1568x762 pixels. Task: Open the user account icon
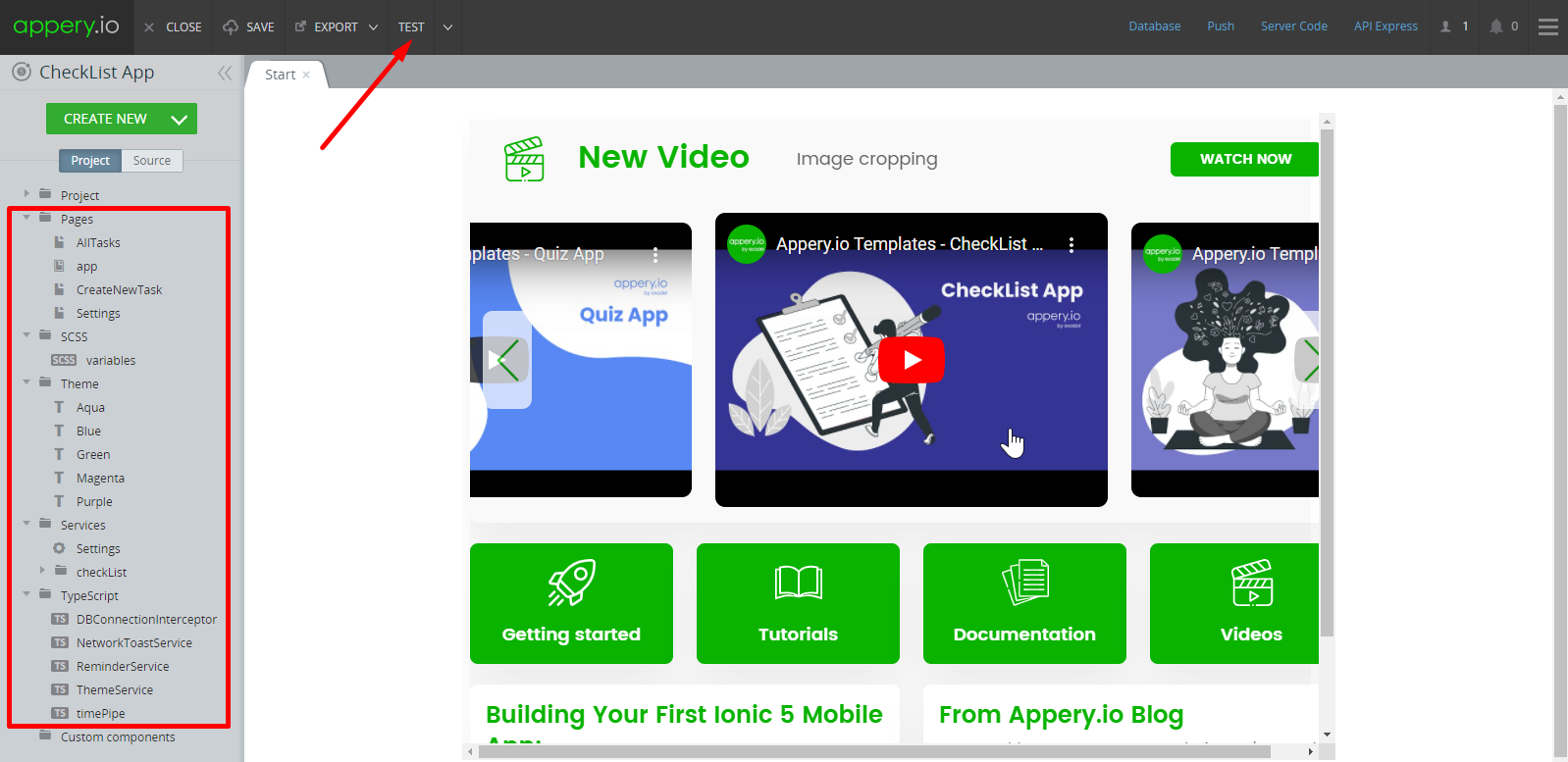(x=1445, y=26)
